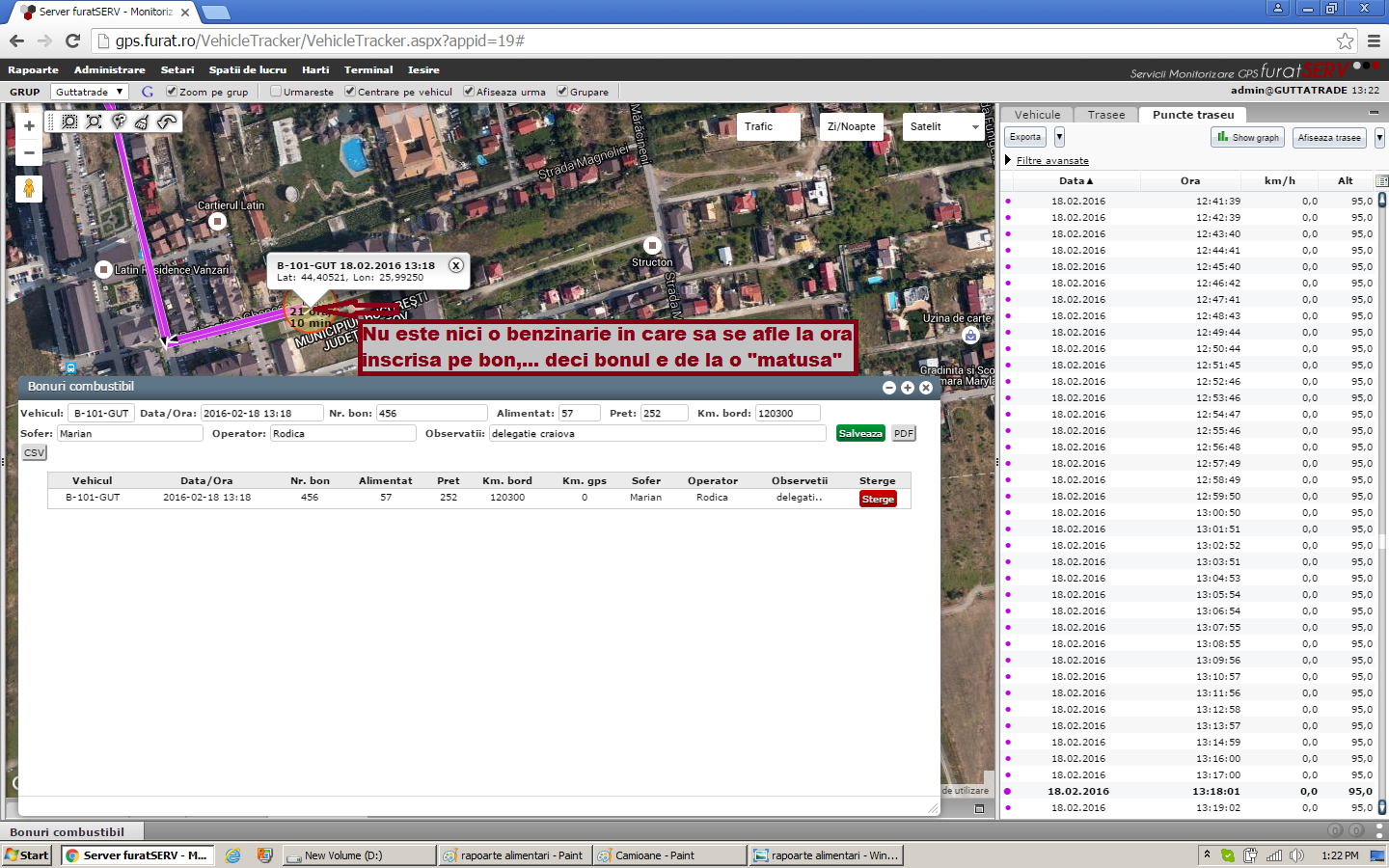Expand the Filtre avansate triangle
Image resolution: width=1389 pixels, height=868 pixels.
[1008, 160]
